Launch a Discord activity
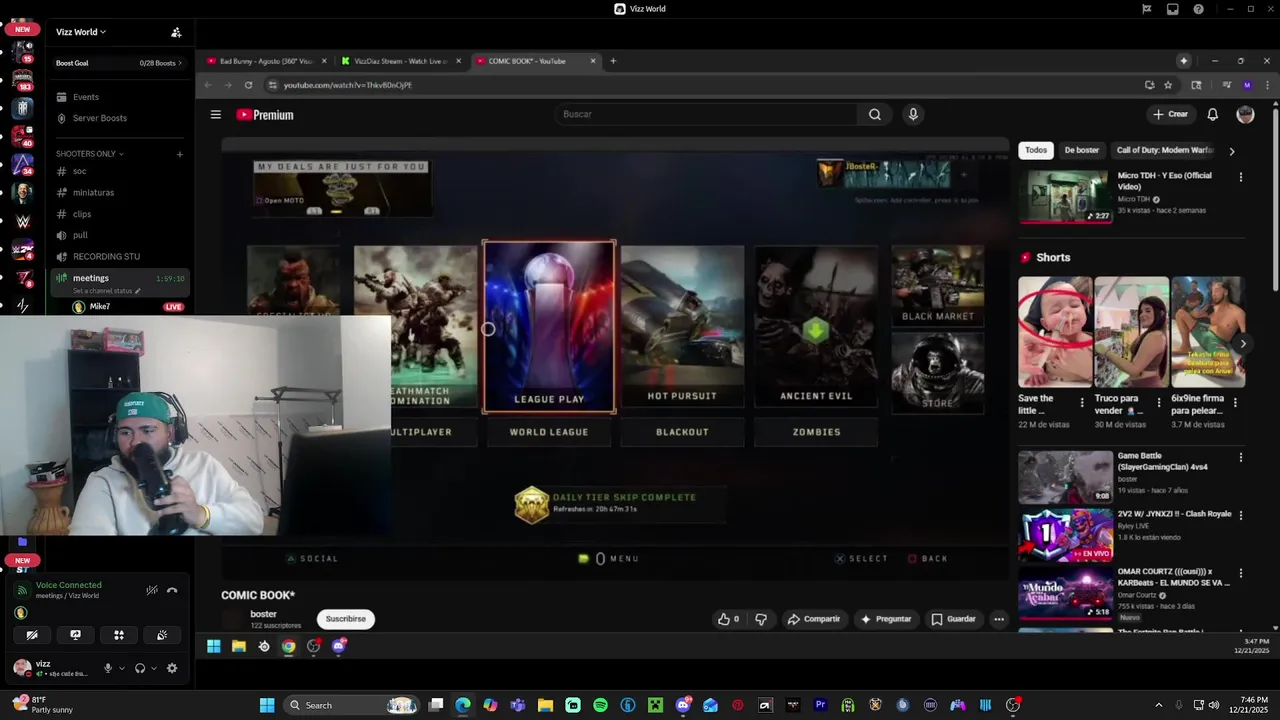Image resolution: width=1280 pixels, height=720 pixels. click(x=119, y=635)
